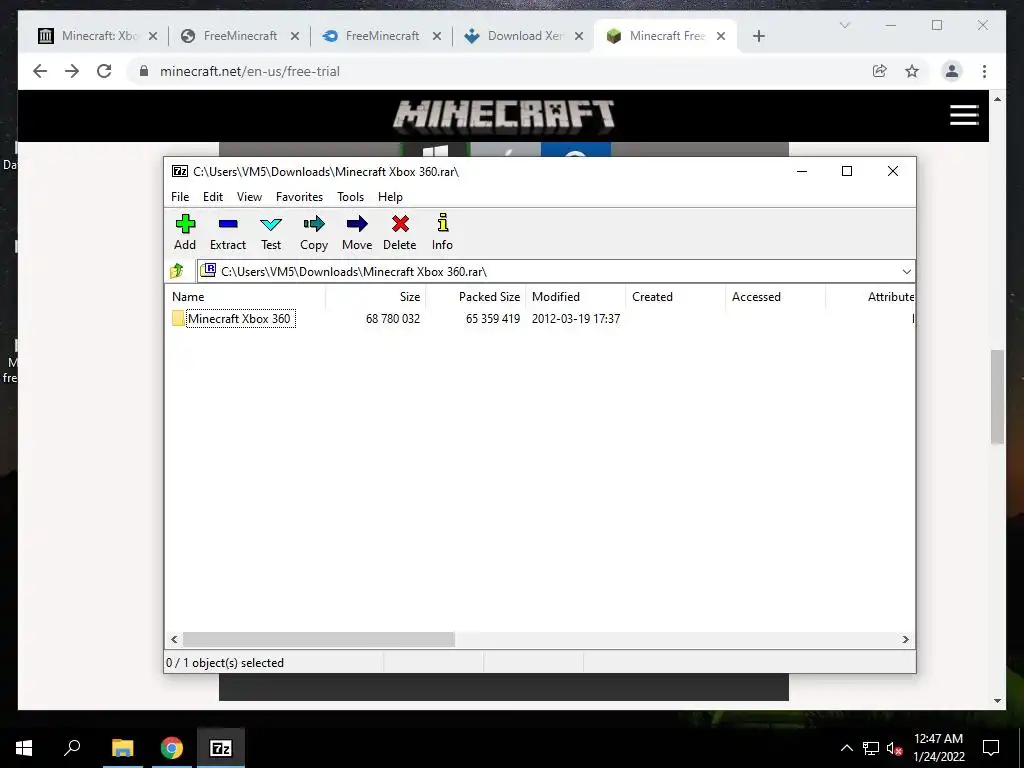This screenshot has width=1024, height=768.
Task: Go forward in Chrome browser
Action: (x=72, y=71)
